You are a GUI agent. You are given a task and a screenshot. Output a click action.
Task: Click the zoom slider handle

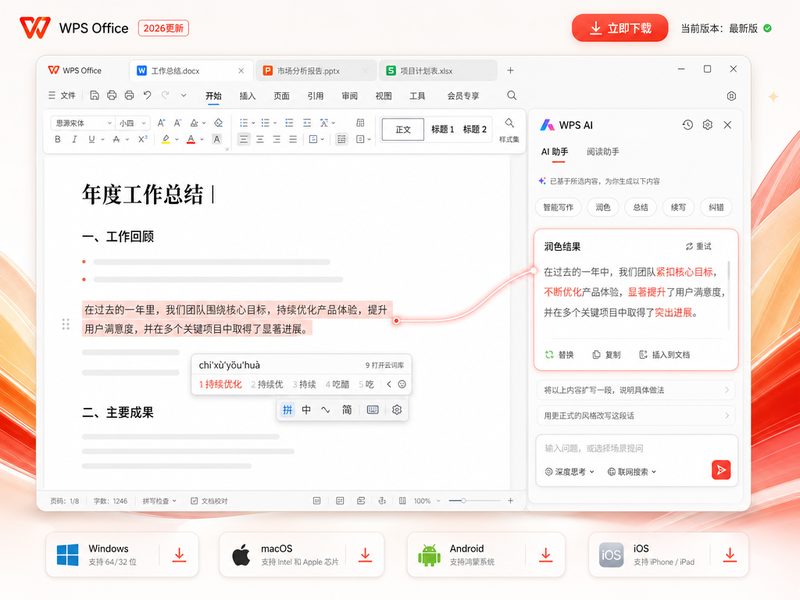tap(463, 501)
